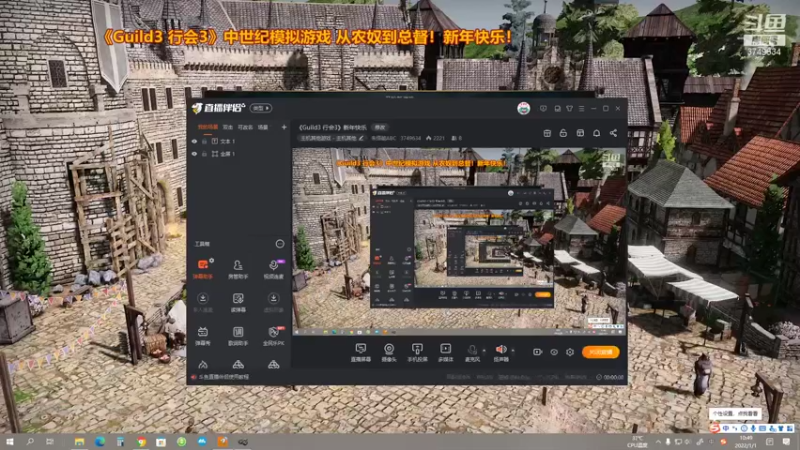The width and height of the screenshot is (800, 450).
Task: Click the notification bell in room header
Action: (x=596, y=133)
